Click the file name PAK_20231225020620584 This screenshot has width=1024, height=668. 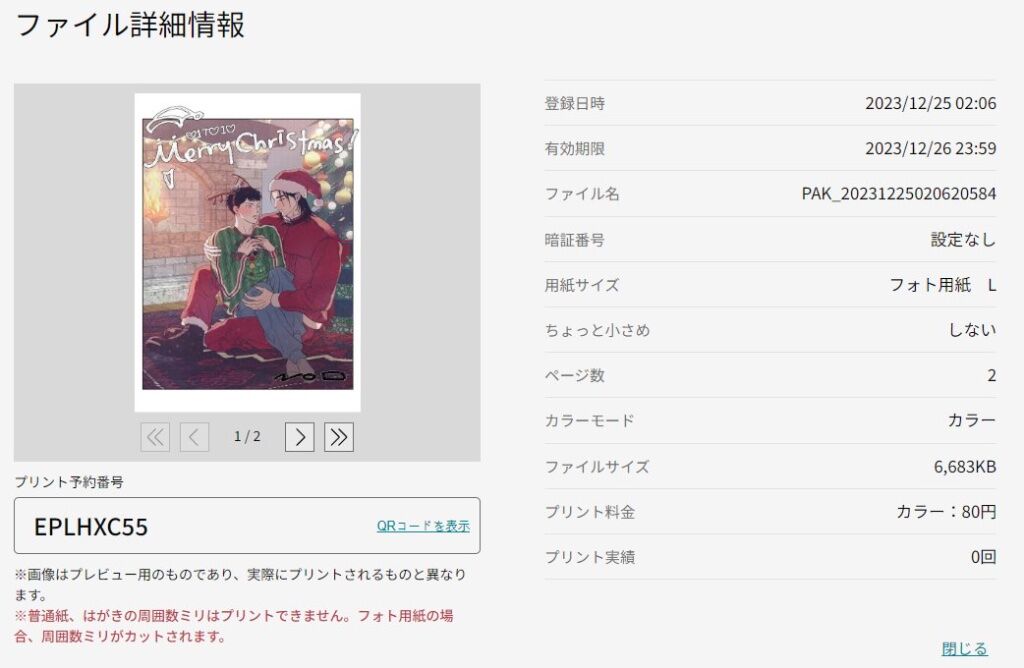pyautogui.click(x=899, y=194)
